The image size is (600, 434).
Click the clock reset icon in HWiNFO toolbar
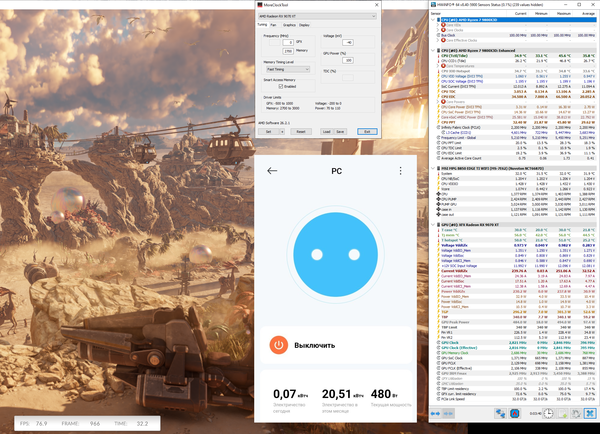(548, 413)
